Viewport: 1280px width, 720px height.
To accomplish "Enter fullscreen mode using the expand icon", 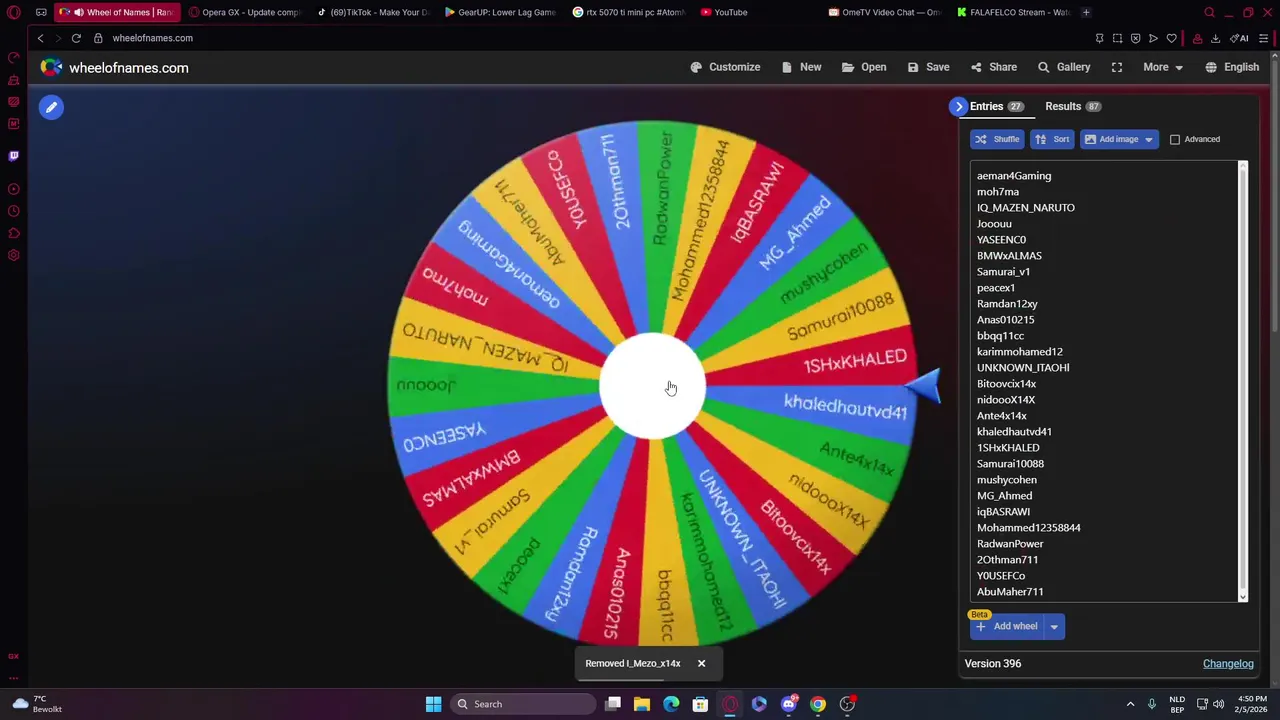I will [x=1117, y=67].
